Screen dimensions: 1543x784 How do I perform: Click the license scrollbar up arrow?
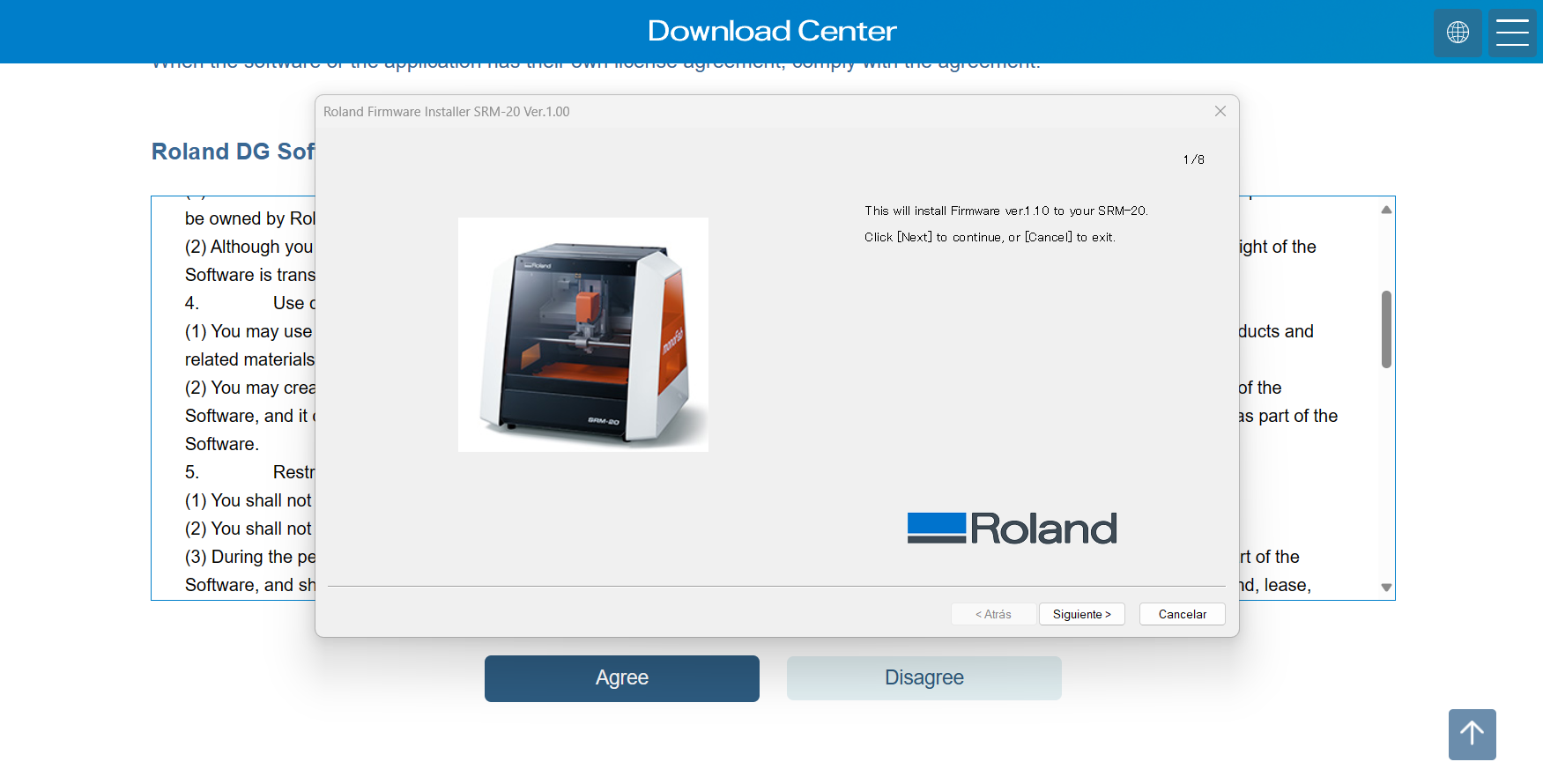click(x=1386, y=210)
